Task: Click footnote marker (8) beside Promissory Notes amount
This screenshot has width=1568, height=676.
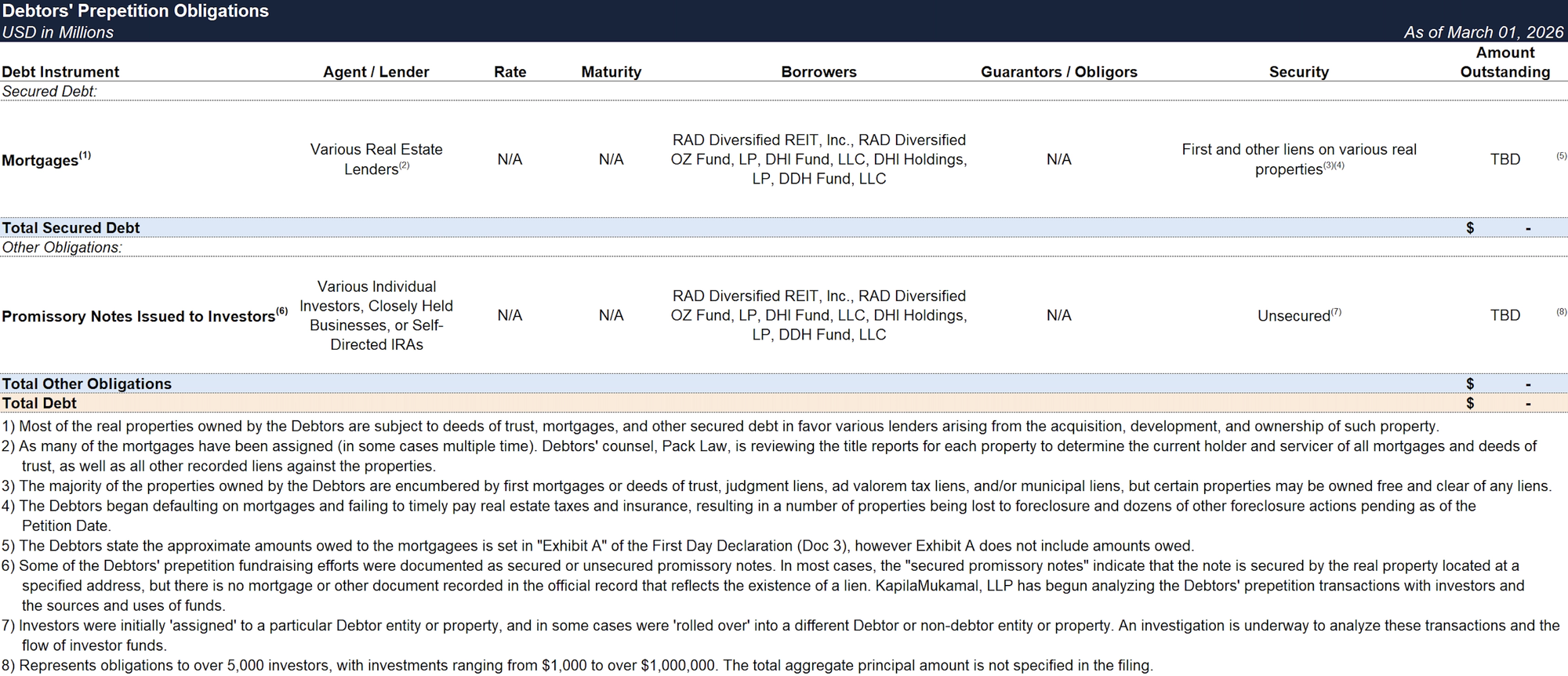Action: pyautogui.click(x=1561, y=312)
